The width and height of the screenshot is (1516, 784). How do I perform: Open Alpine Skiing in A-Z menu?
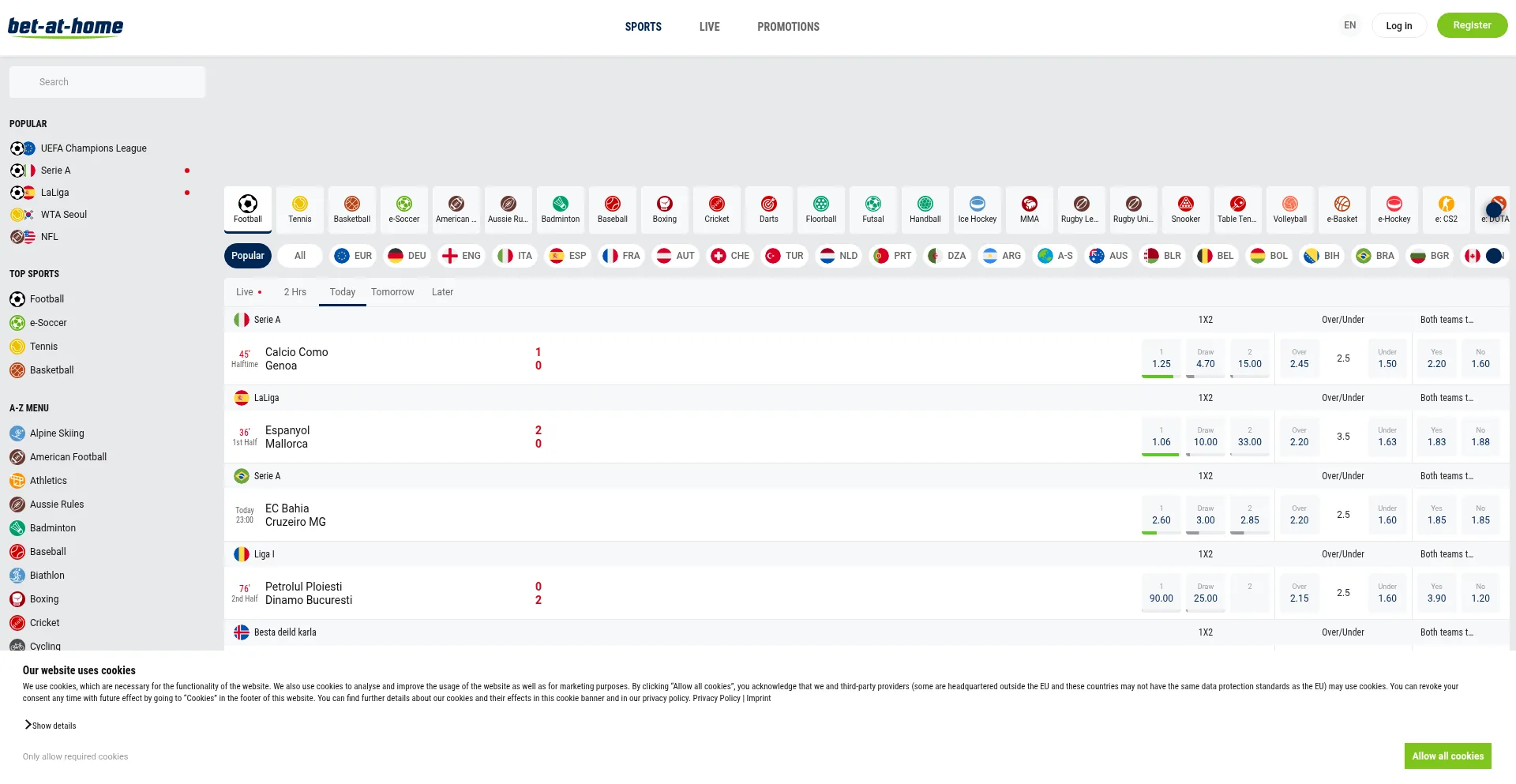point(57,433)
